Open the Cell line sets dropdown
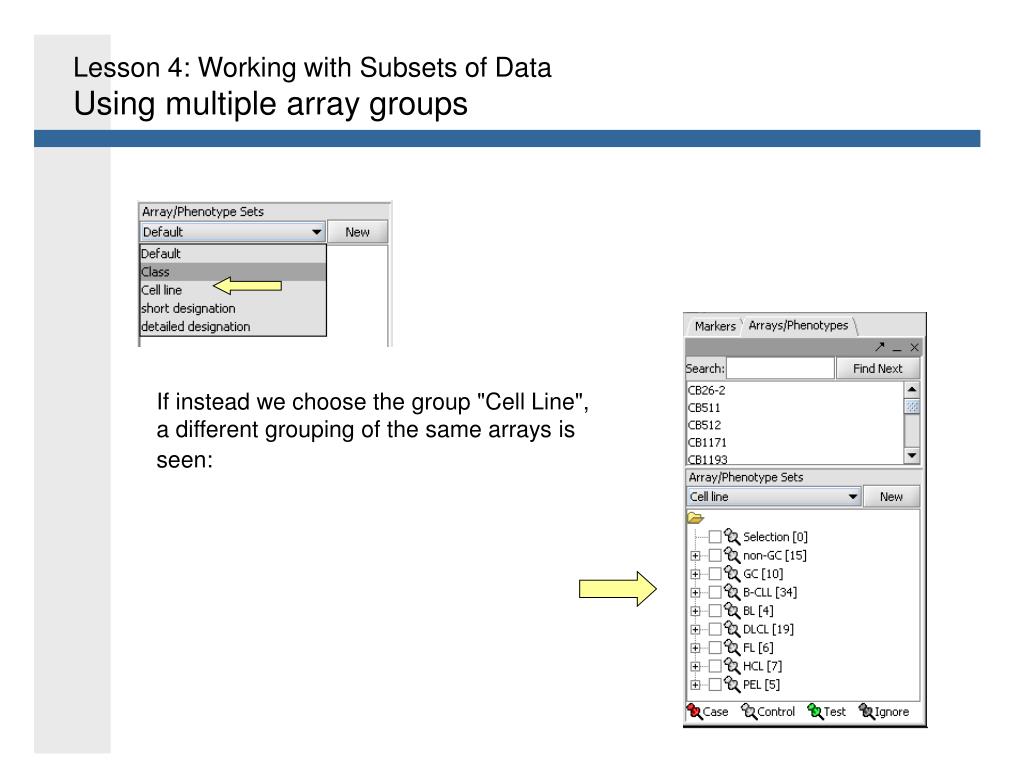 click(774, 496)
